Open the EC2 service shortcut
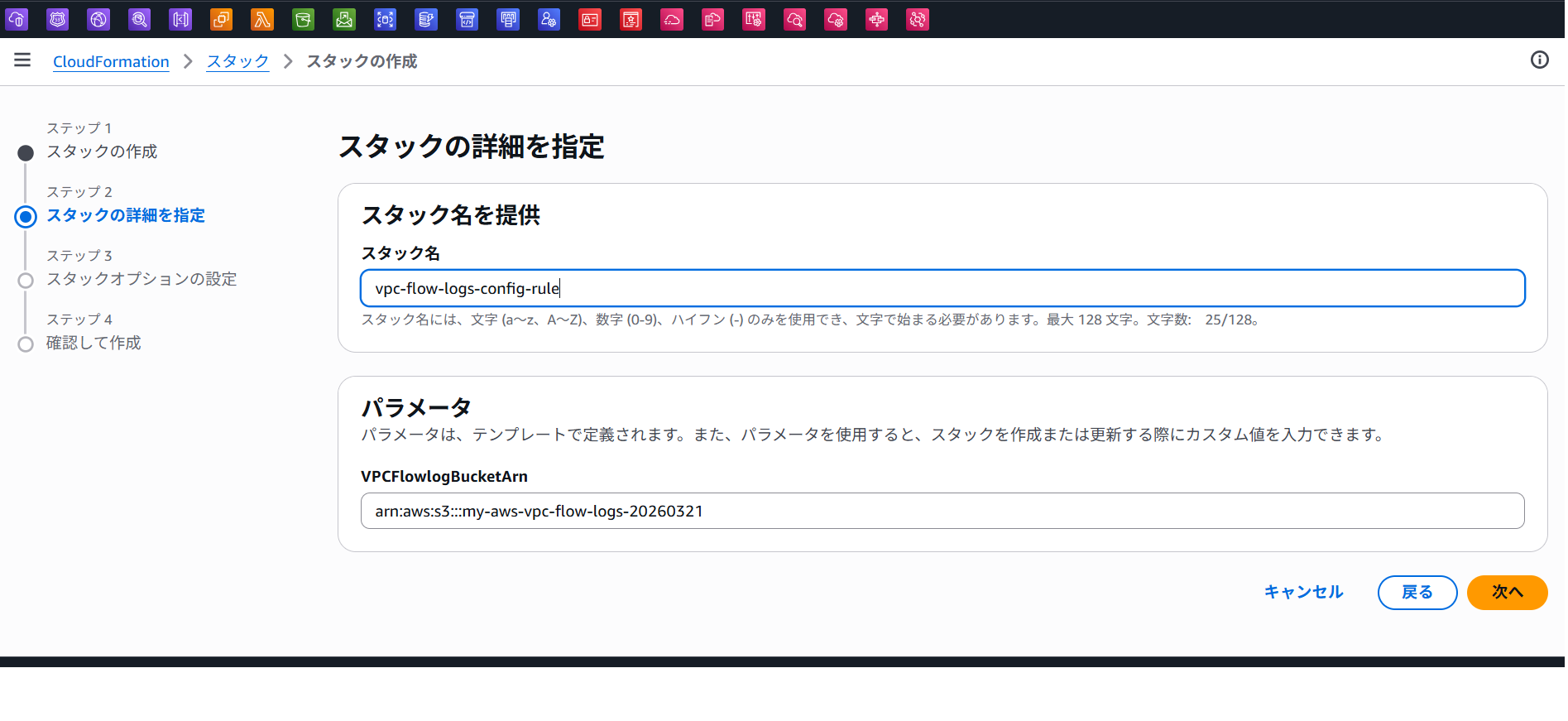The width and height of the screenshot is (1568, 721). tap(222, 19)
